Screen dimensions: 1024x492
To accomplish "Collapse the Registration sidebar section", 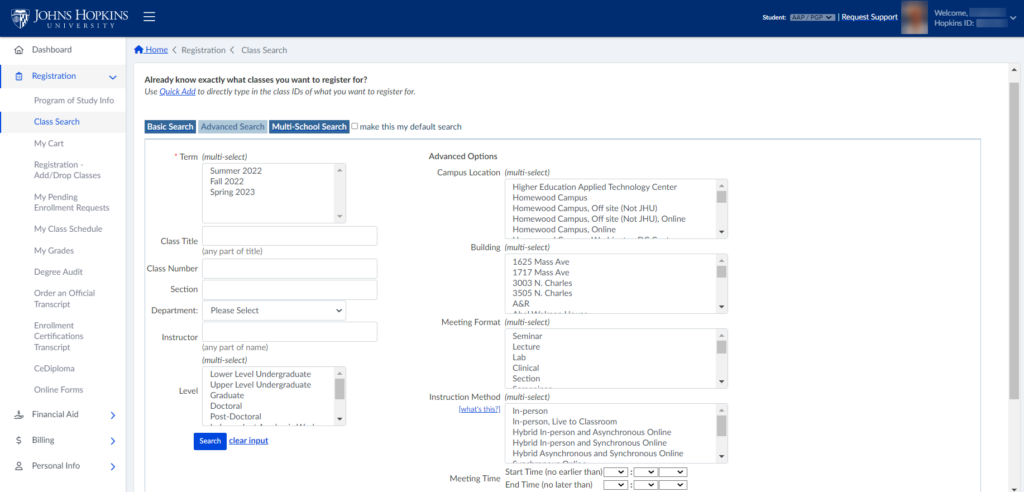I will pyautogui.click(x=113, y=77).
